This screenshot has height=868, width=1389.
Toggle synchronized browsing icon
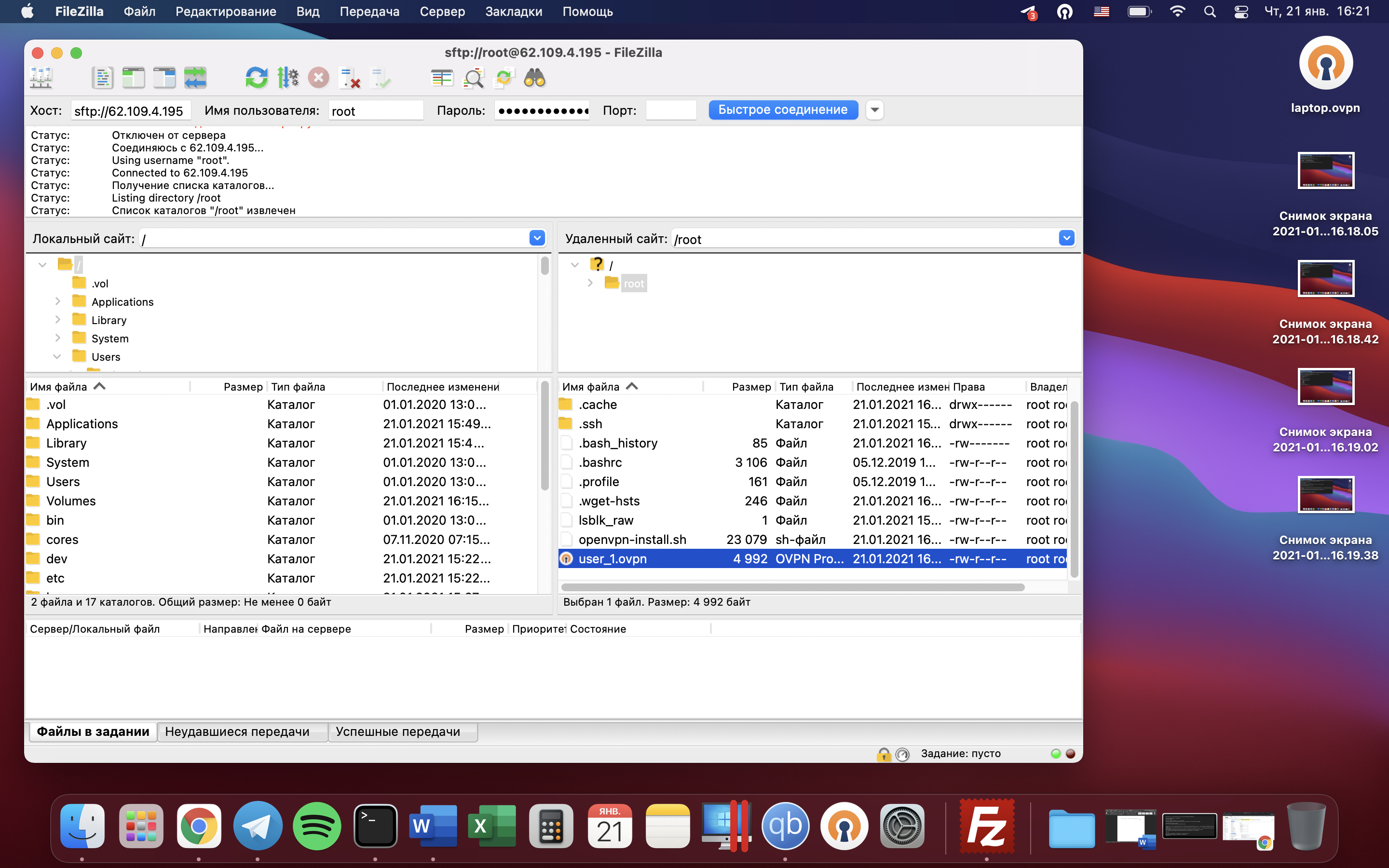pos(504,78)
